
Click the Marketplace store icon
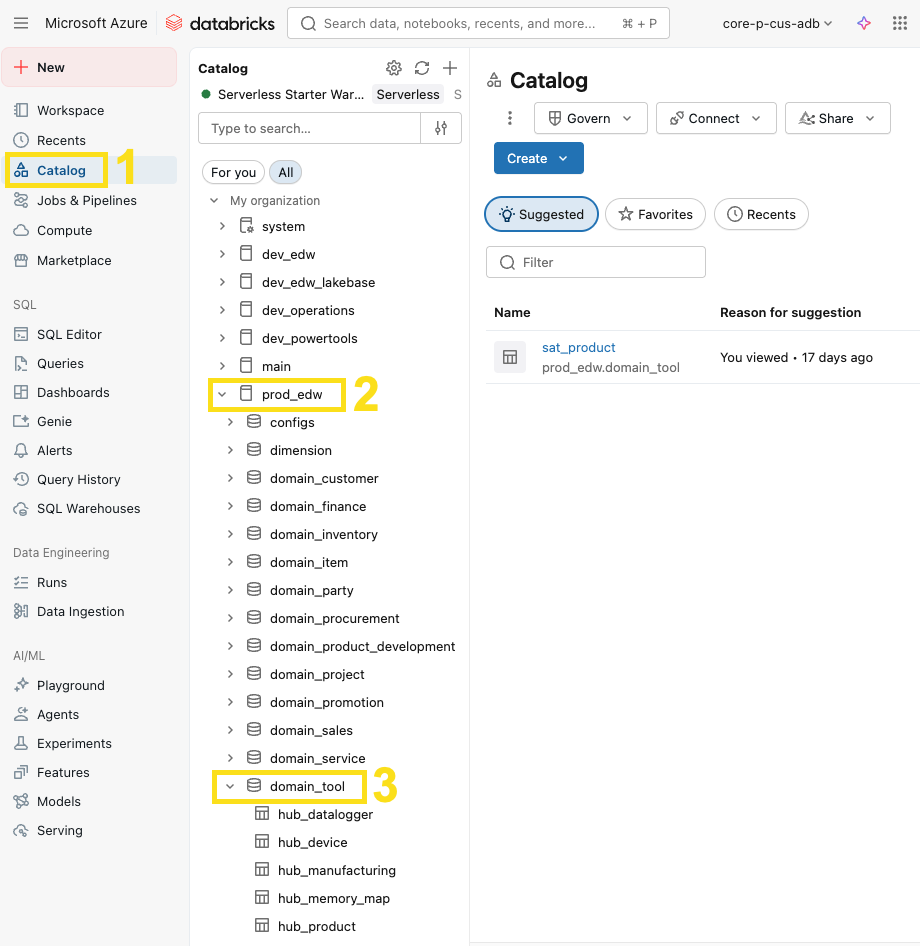(21, 261)
